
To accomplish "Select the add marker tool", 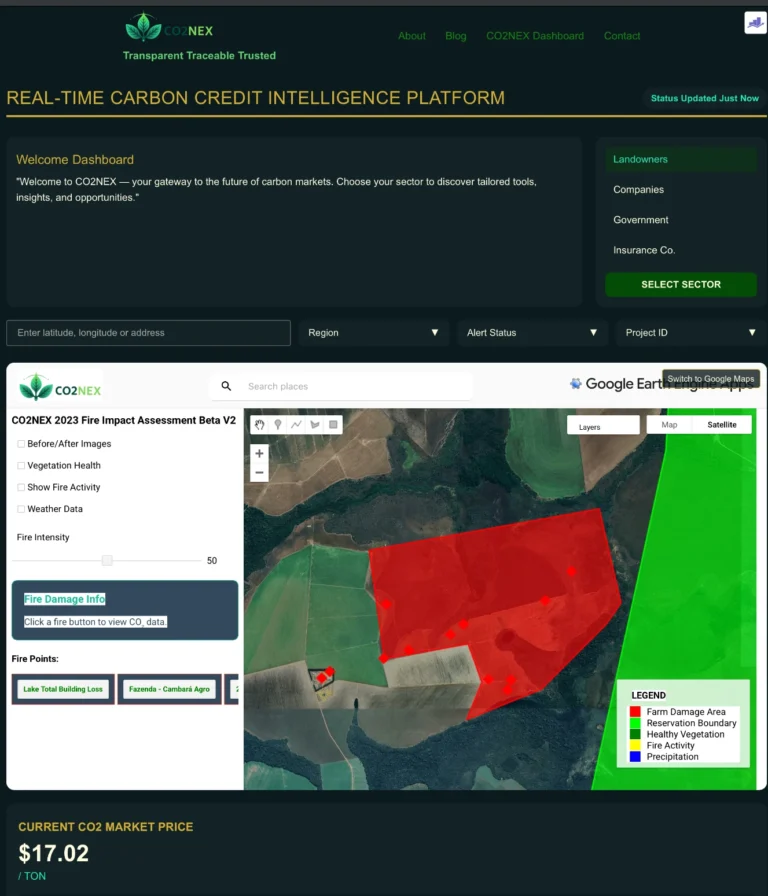I will pos(278,425).
